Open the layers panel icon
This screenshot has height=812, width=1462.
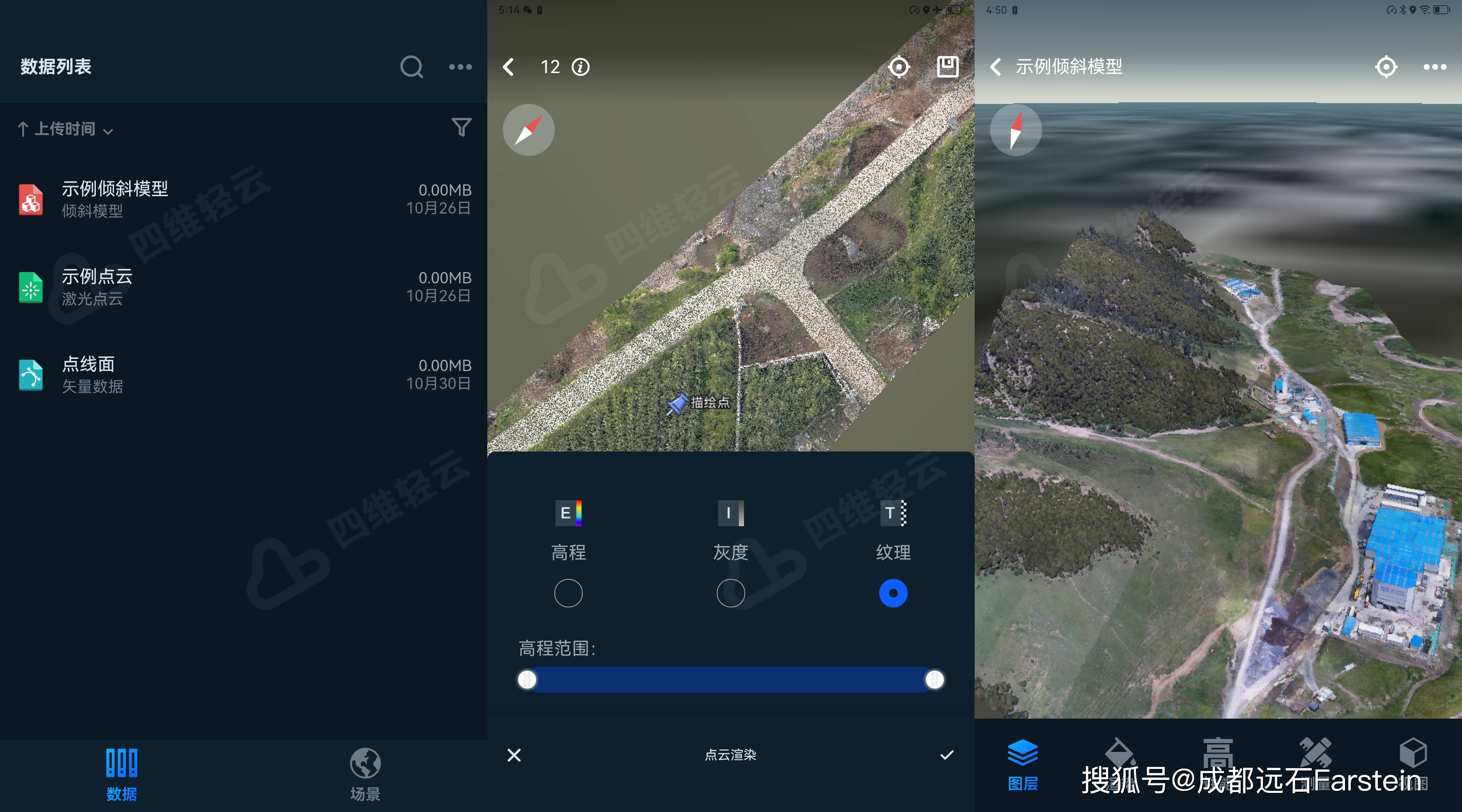click(1021, 762)
